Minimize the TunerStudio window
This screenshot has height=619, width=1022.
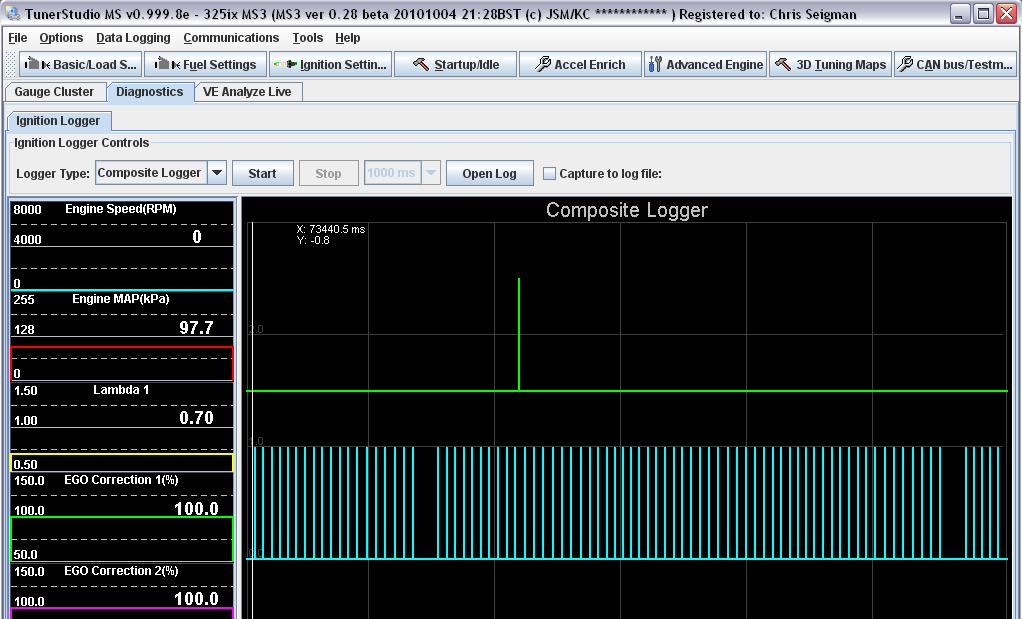[x=959, y=14]
